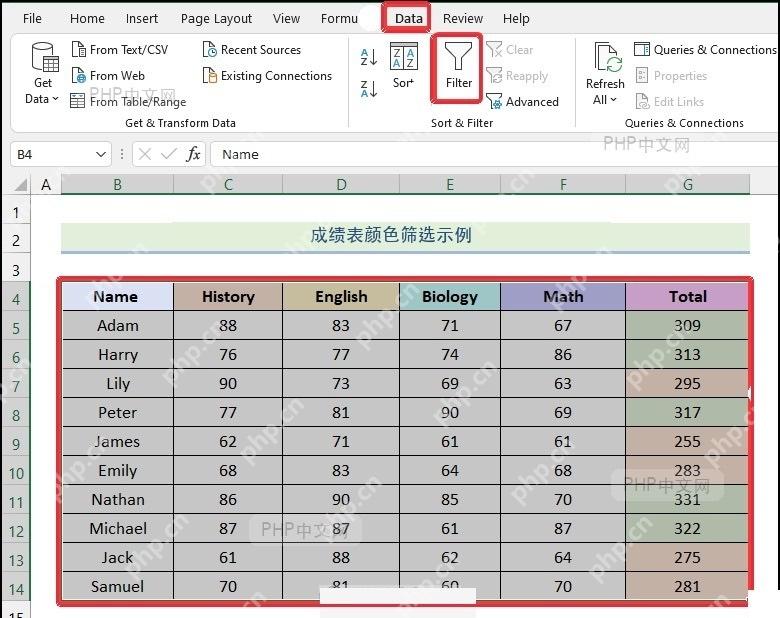This screenshot has width=780, height=618.
Task: Switch to the View tab
Action: [x=286, y=18]
